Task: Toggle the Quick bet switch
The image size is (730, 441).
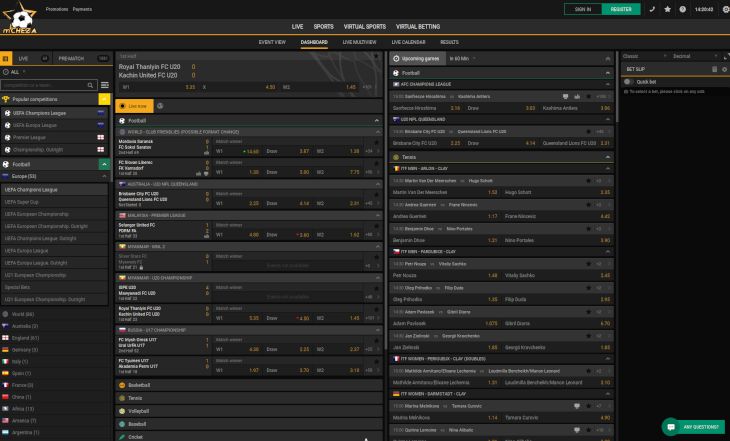Action: click(628, 82)
